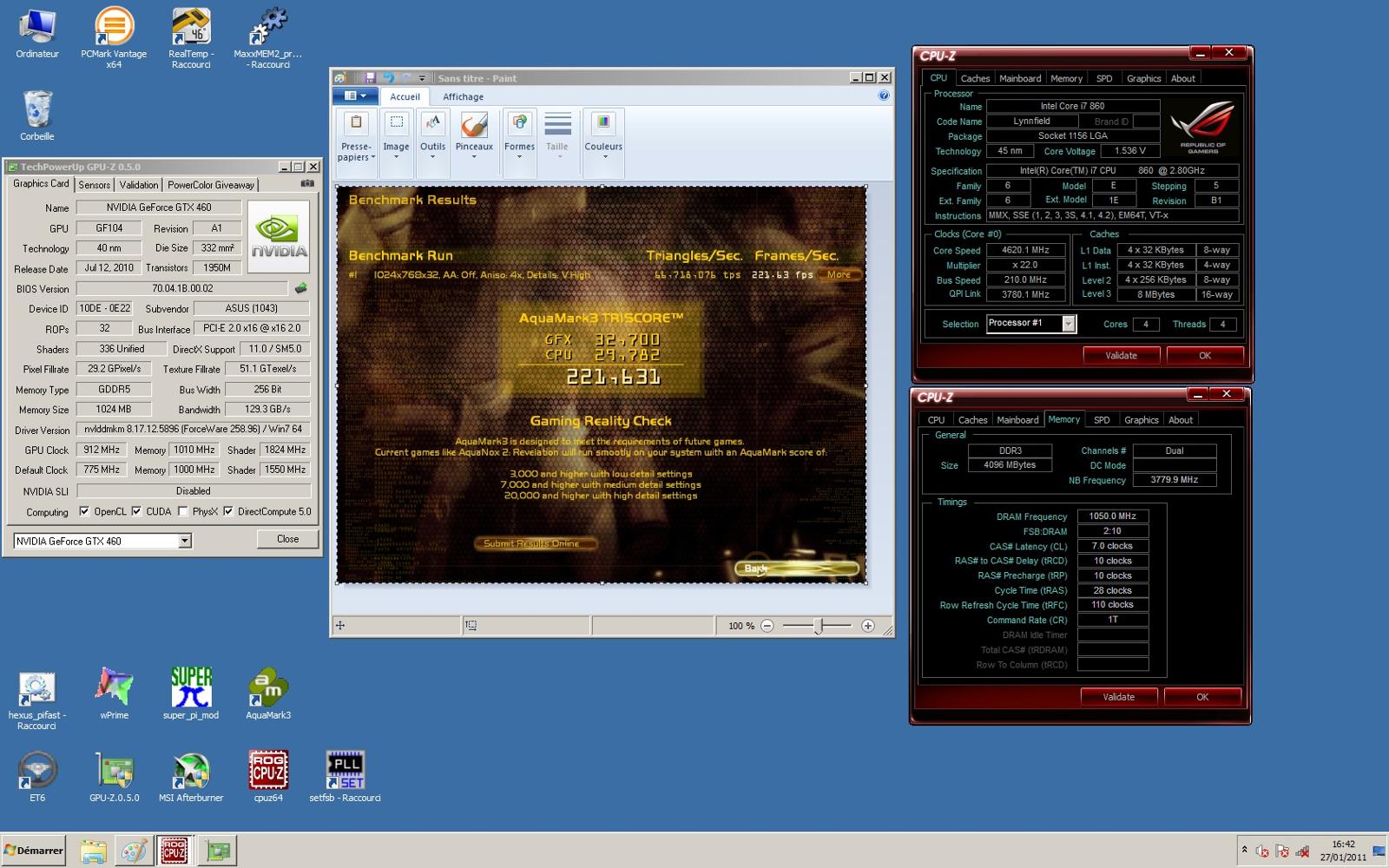The height and width of the screenshot is (868, 1389).
Task: Click the Paint icon on the taskbar
Action: click(x=134, y=851)
